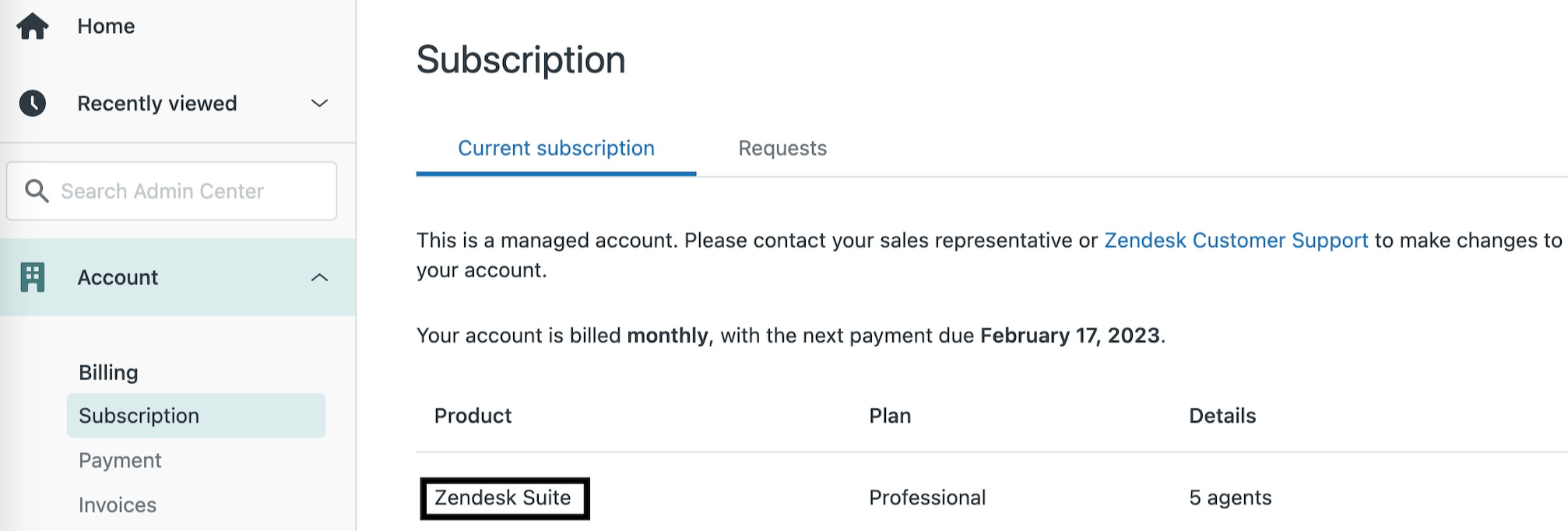Click the Professional plan cell
Viewport: 1568px width, 531px height.
coord(927,498)
